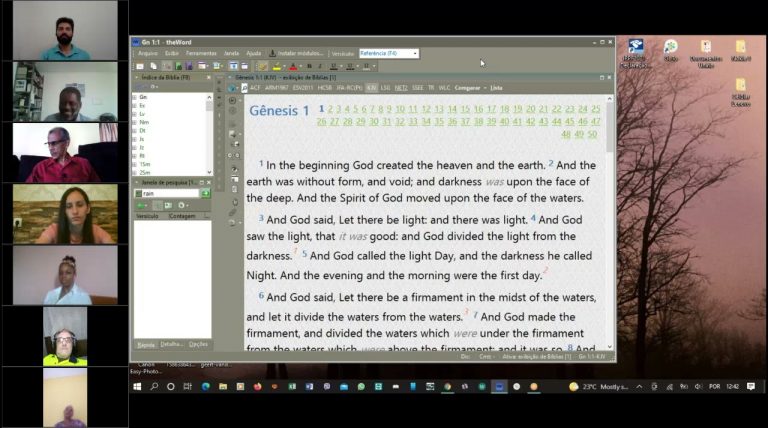Close the Índice da Bíblia panel
The image size is (768, 428).
point(209,77)
